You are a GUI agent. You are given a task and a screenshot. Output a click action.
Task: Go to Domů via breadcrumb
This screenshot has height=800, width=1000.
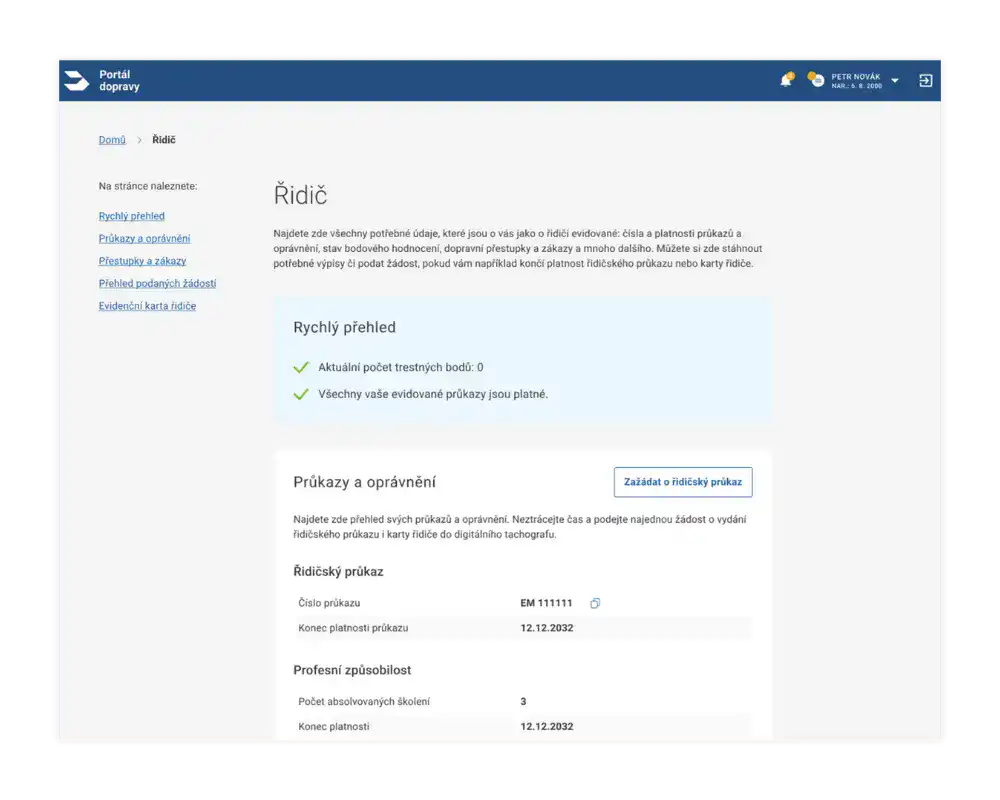(x=112, y=140)
